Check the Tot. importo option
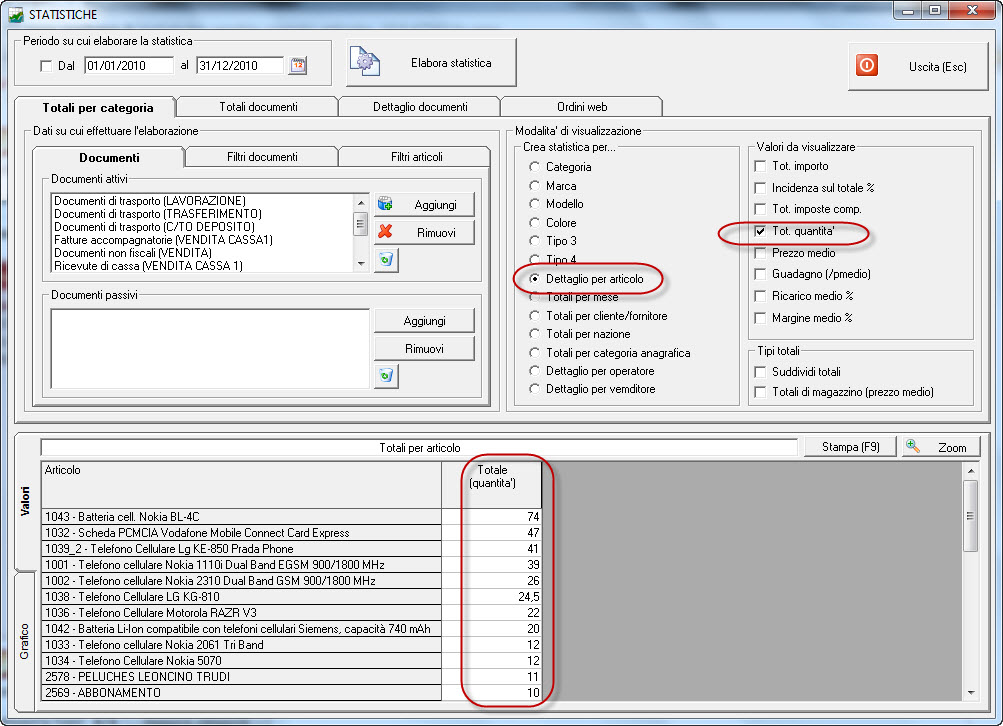Image resolution: width=1003 pixels, height=726 pixels. pos(760,166)
